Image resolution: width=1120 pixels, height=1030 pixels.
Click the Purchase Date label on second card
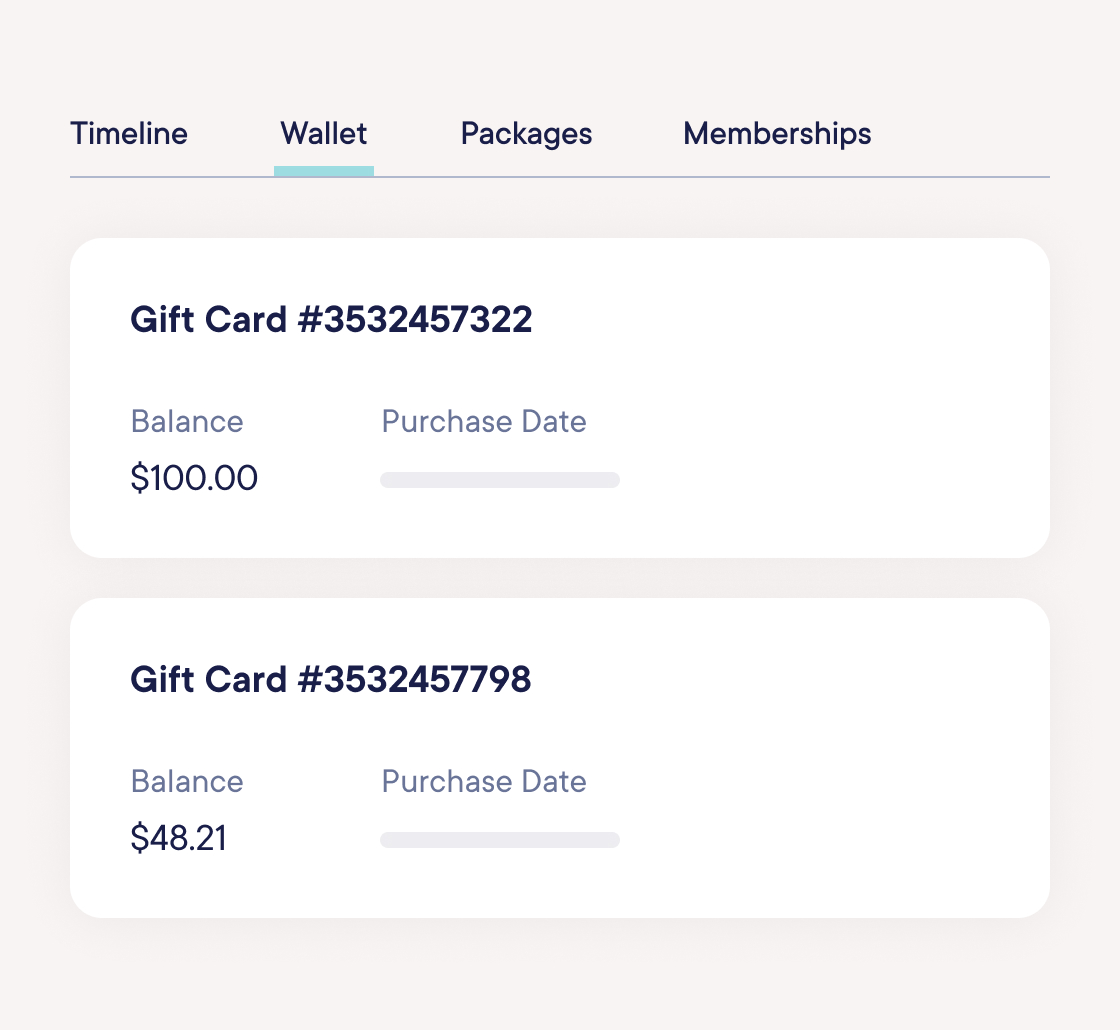pos(484,781)
